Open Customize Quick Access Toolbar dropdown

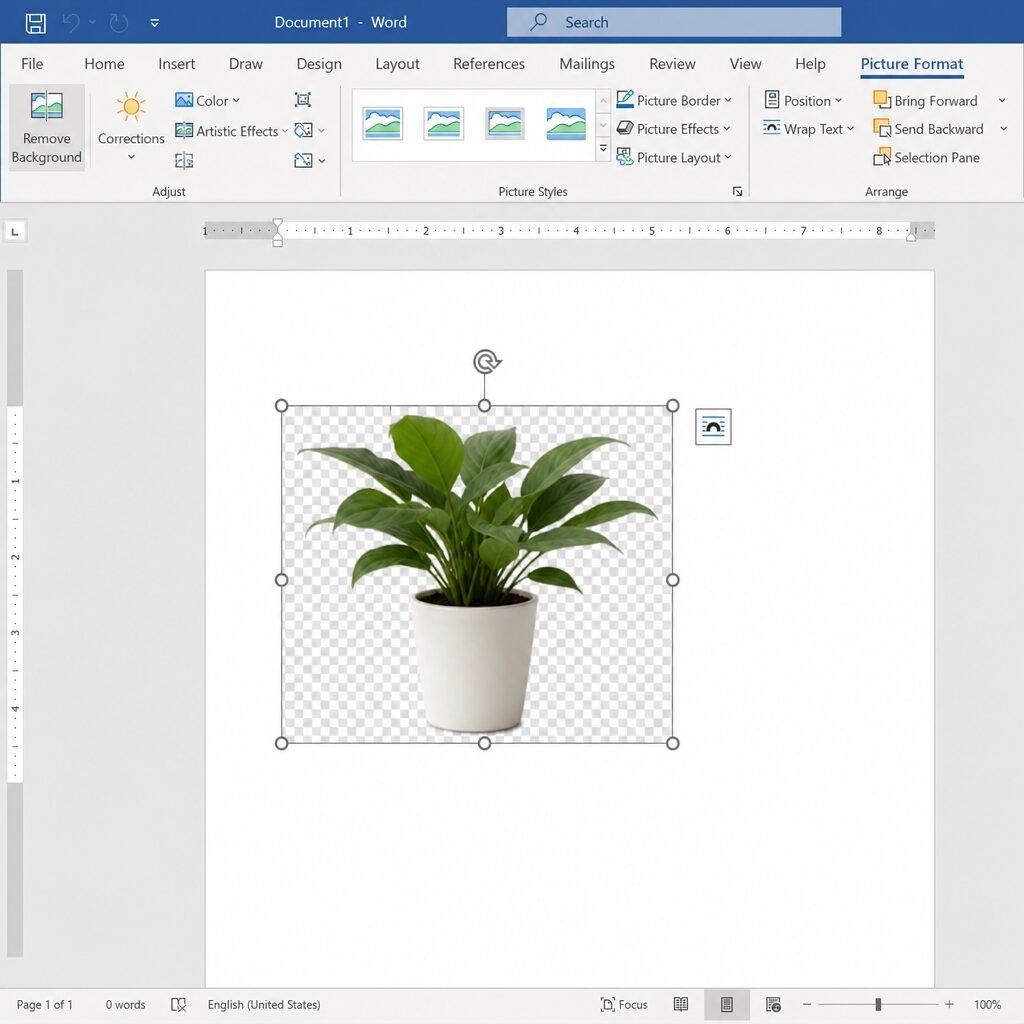tap(155, 23)
